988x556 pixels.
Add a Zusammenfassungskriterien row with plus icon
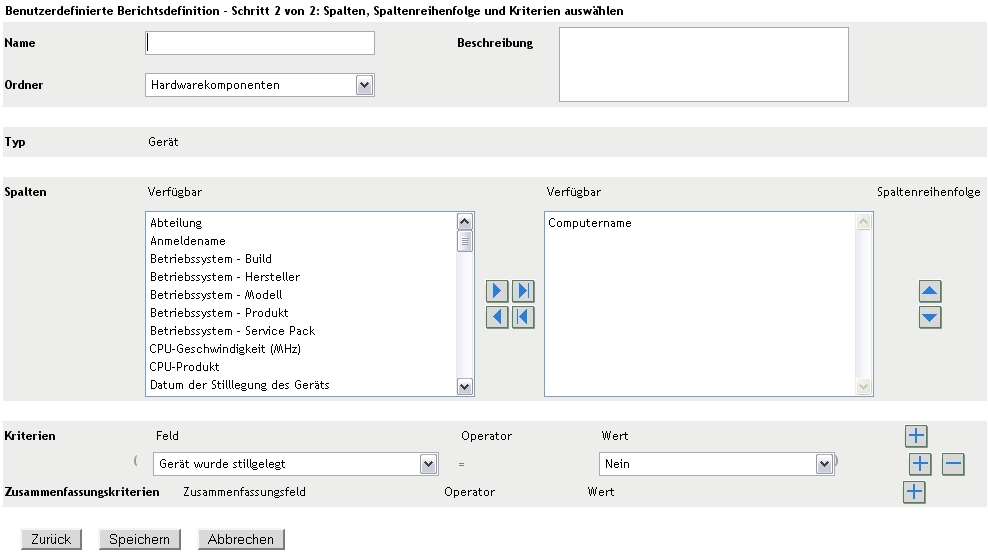914,492
